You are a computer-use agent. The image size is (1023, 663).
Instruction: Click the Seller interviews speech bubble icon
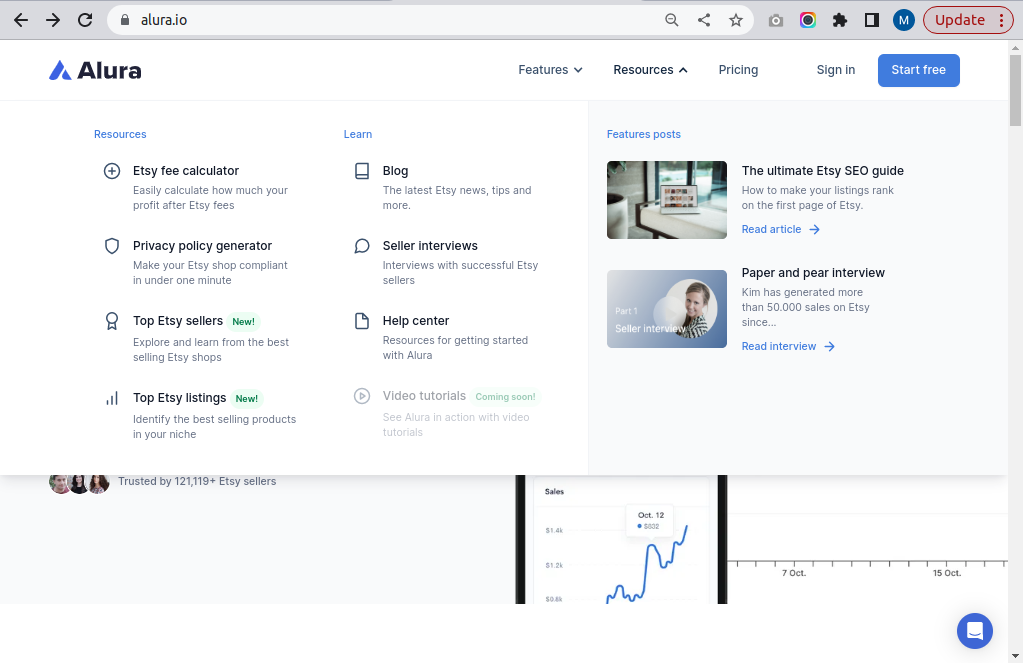click(362, 246)
